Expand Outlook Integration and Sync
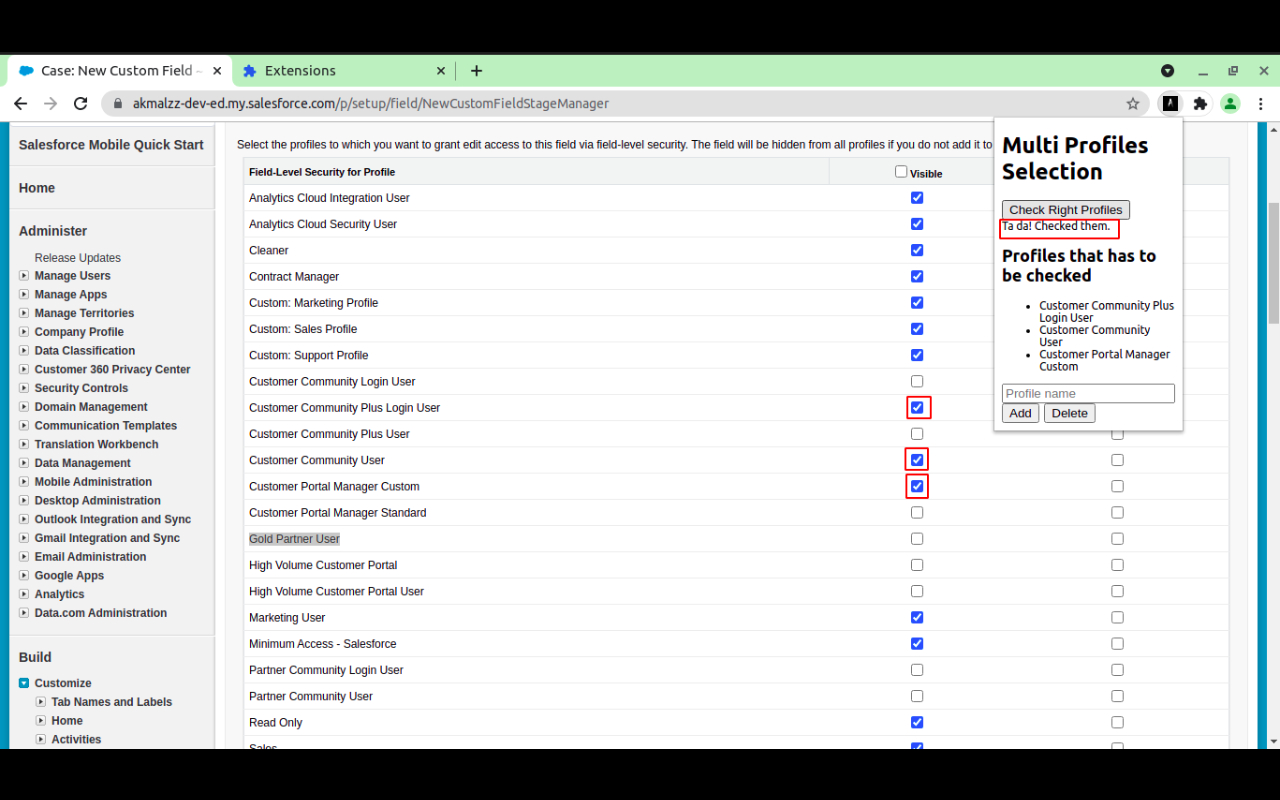This screenshot has width=1280, height=800. [x=24, y=519]
